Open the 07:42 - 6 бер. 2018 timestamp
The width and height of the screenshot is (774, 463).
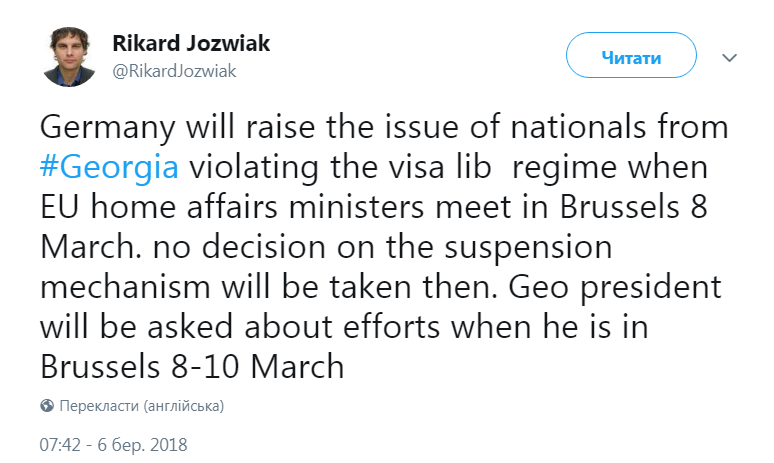point(114,443)
